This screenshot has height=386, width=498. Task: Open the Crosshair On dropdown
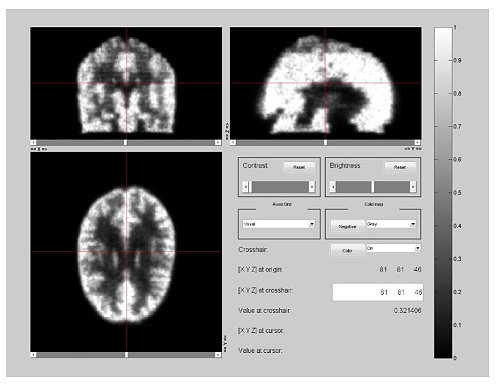coord(394,248)
